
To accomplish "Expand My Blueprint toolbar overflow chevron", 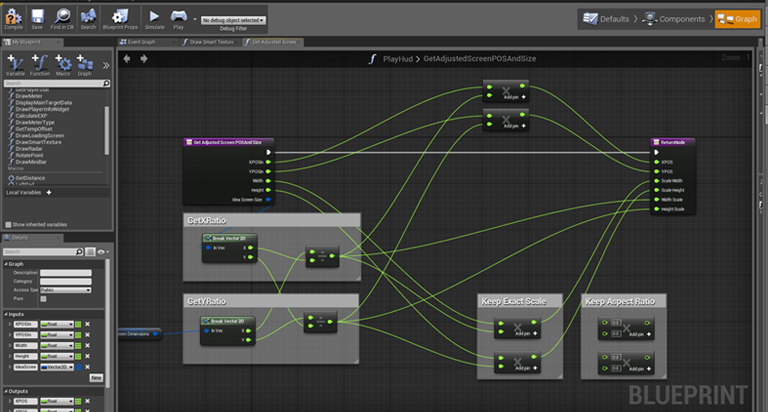I will coord(106,65).
